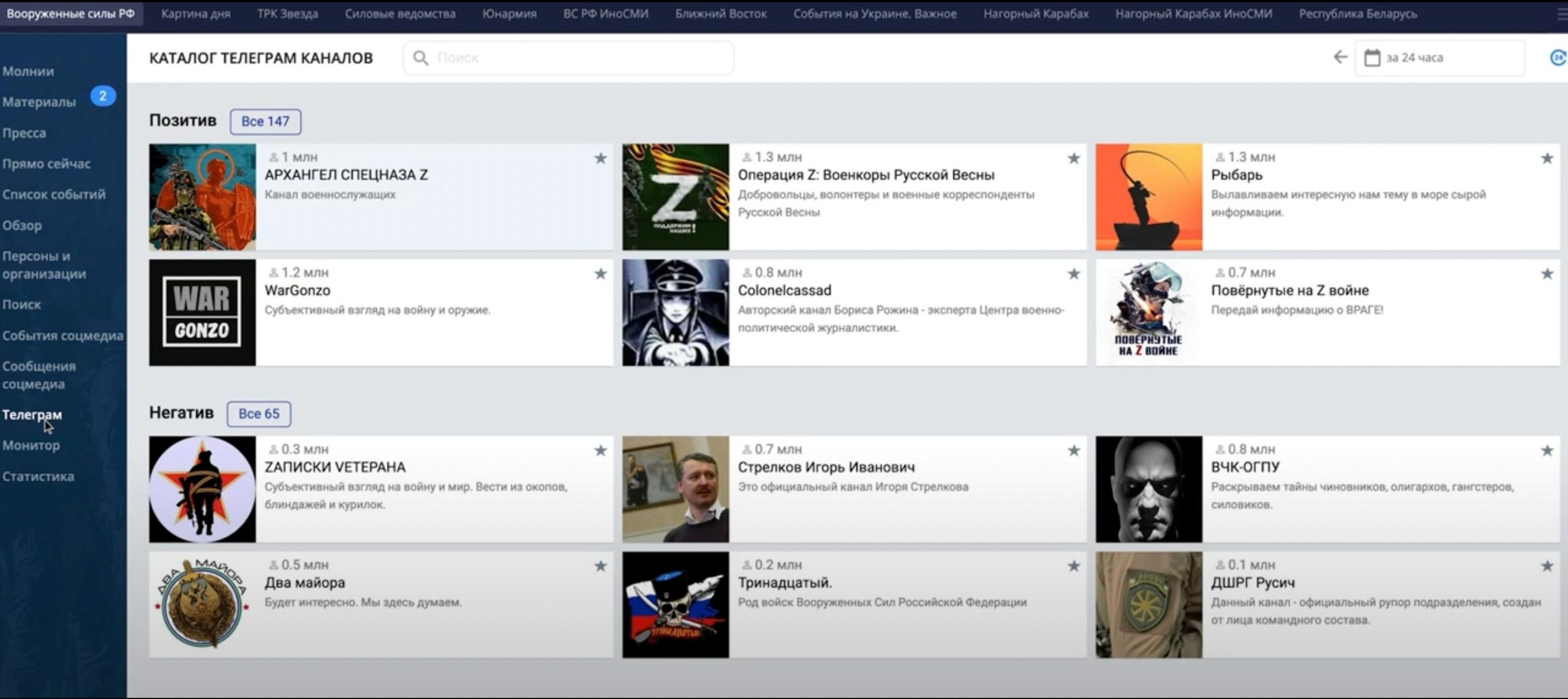The height and width of the screenshot is (699, 1568).
Task: Go to Статистика sidebar section
Action: [38, 476]
